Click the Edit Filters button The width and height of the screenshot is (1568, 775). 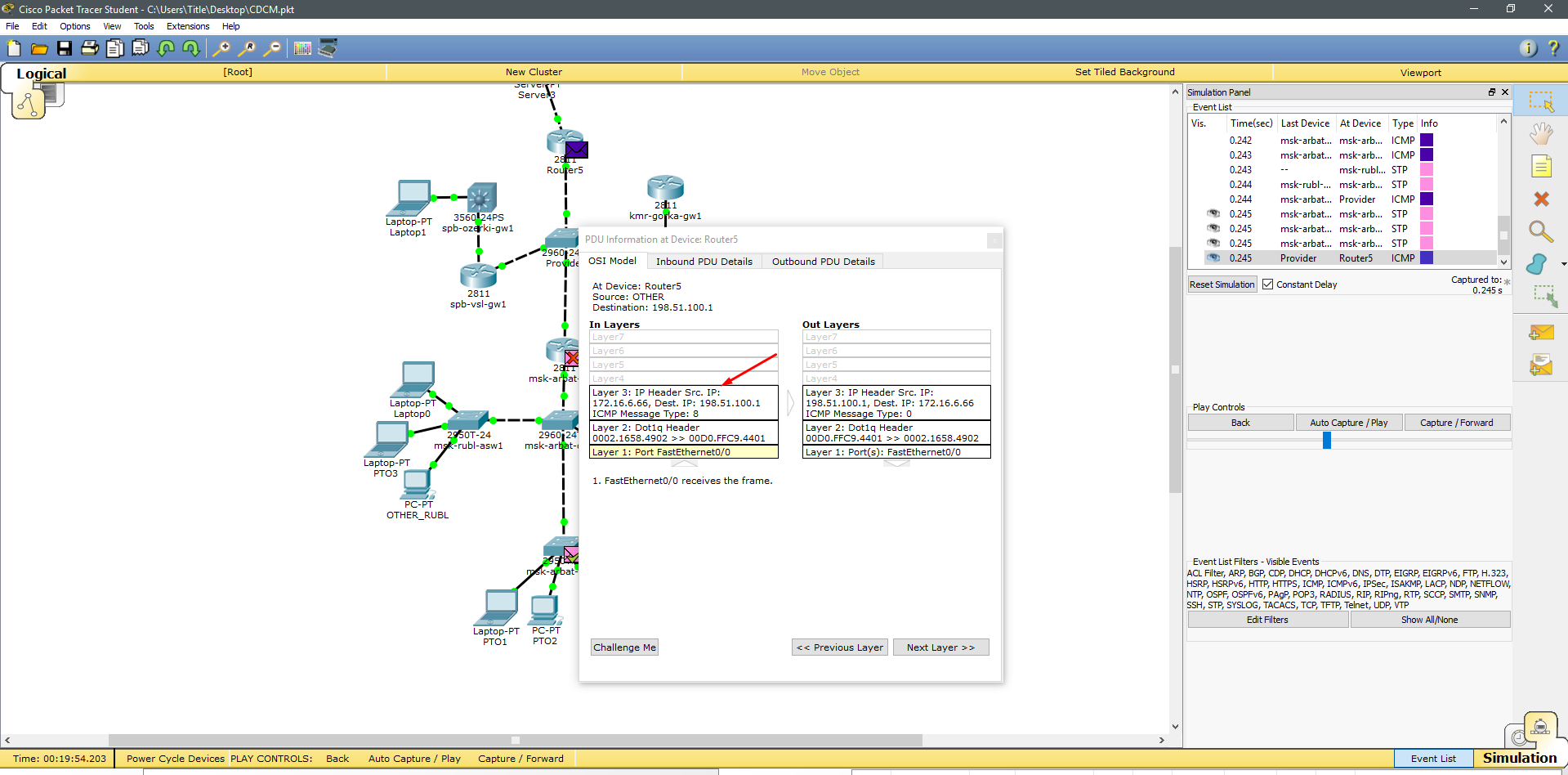coord(1267,620)
